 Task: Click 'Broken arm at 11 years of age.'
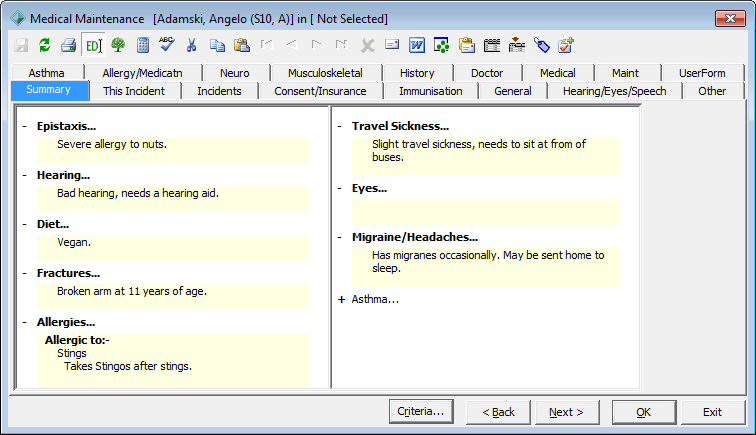tap(132, 291)
